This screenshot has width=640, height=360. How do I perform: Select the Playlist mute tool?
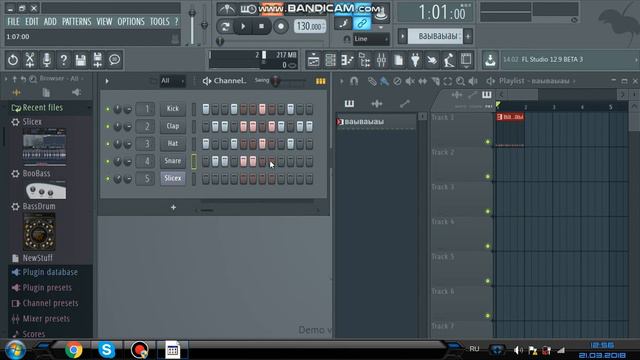[x=410, y=81]
